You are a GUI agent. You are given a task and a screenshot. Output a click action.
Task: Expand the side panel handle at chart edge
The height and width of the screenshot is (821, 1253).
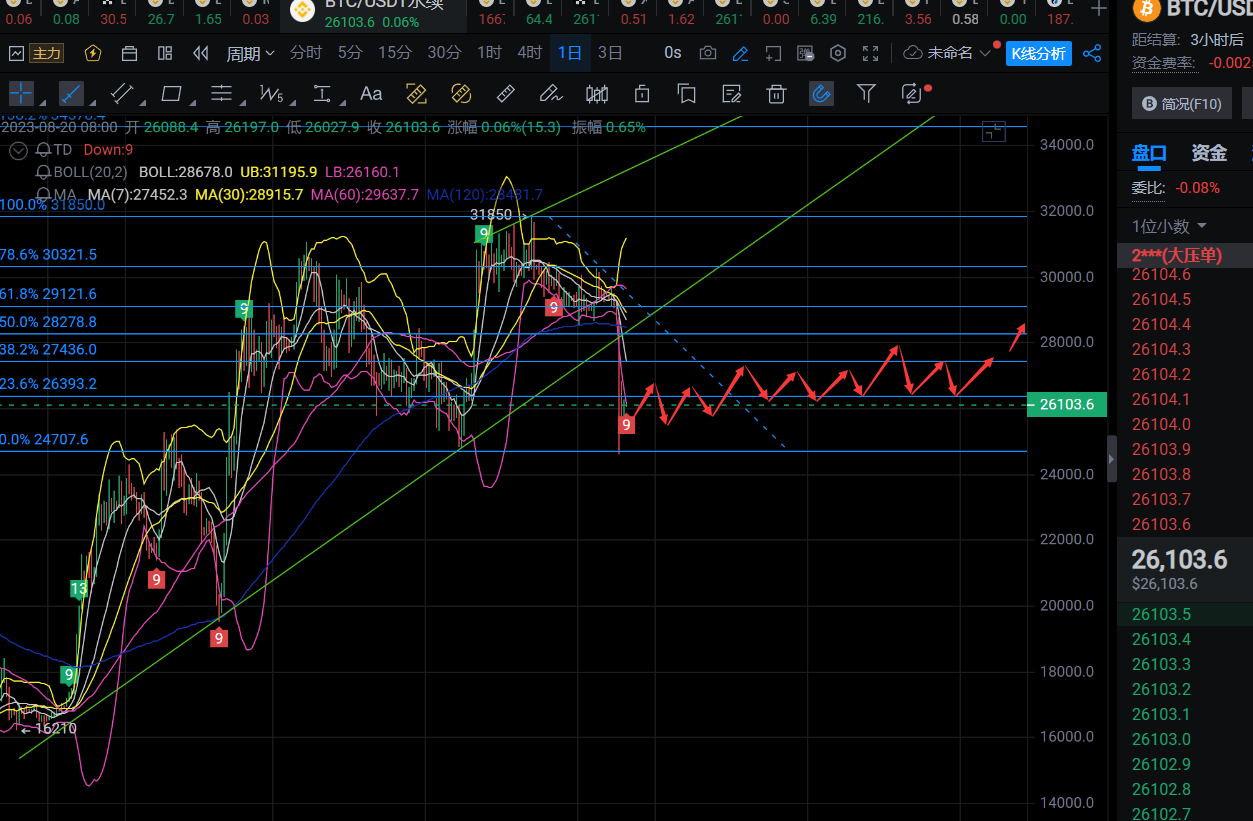pos(1112,459)
